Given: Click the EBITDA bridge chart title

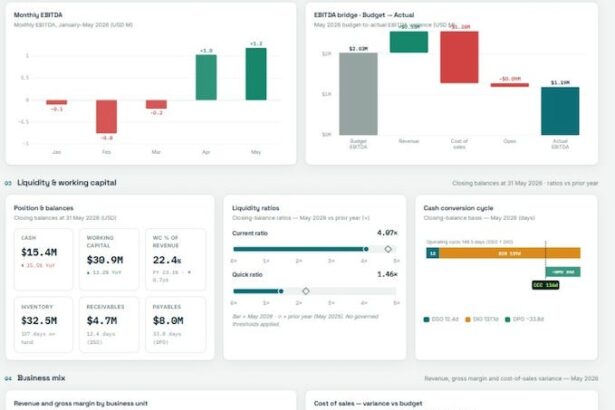Looking at the screenshot, I should coord(364,15).
